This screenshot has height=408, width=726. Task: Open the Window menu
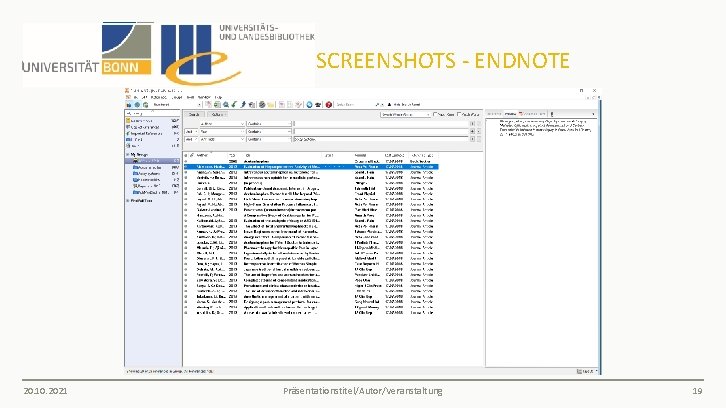click(x=204, y=97)
